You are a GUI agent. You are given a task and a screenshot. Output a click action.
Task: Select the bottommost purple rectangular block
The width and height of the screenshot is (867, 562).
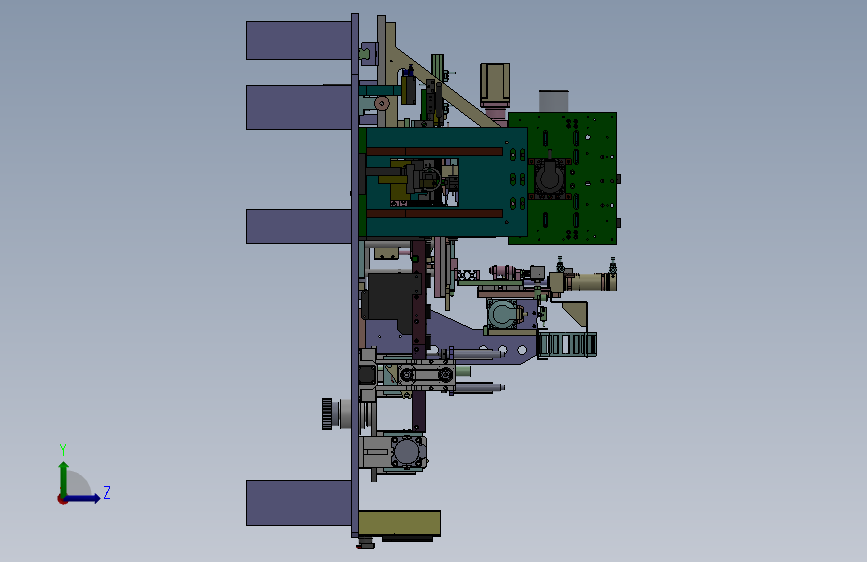coord(299,503)
